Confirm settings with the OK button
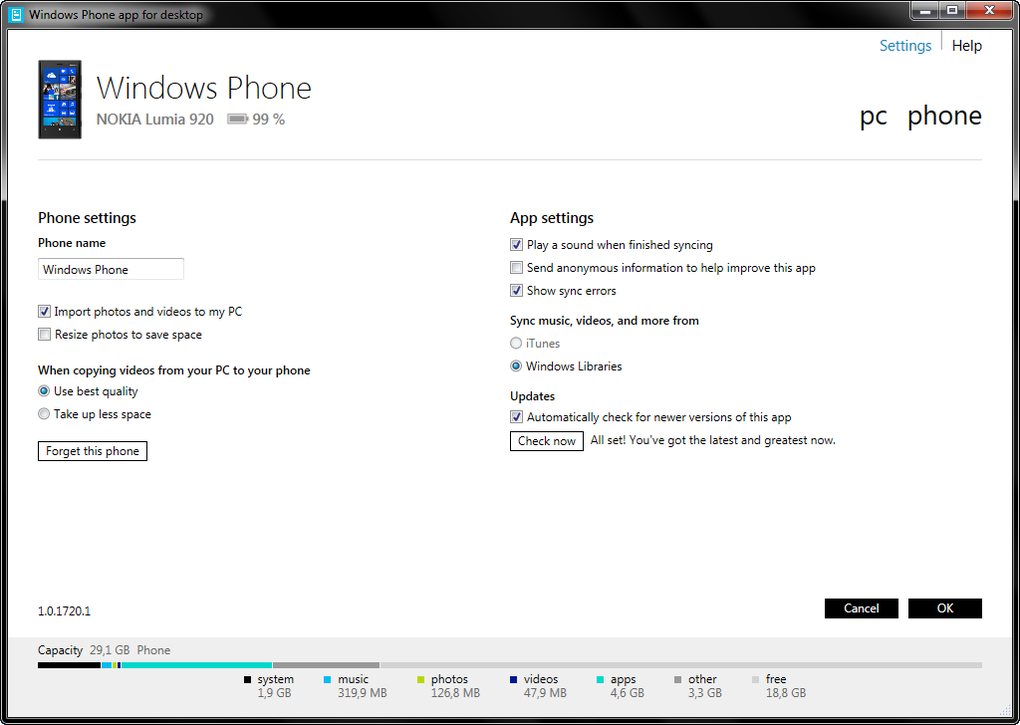1020x725 pixels. click(x=945, y=608)
